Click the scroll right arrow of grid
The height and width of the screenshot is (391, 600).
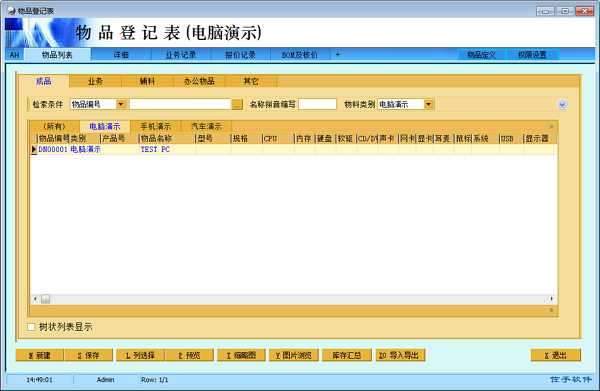coord(551,299)
